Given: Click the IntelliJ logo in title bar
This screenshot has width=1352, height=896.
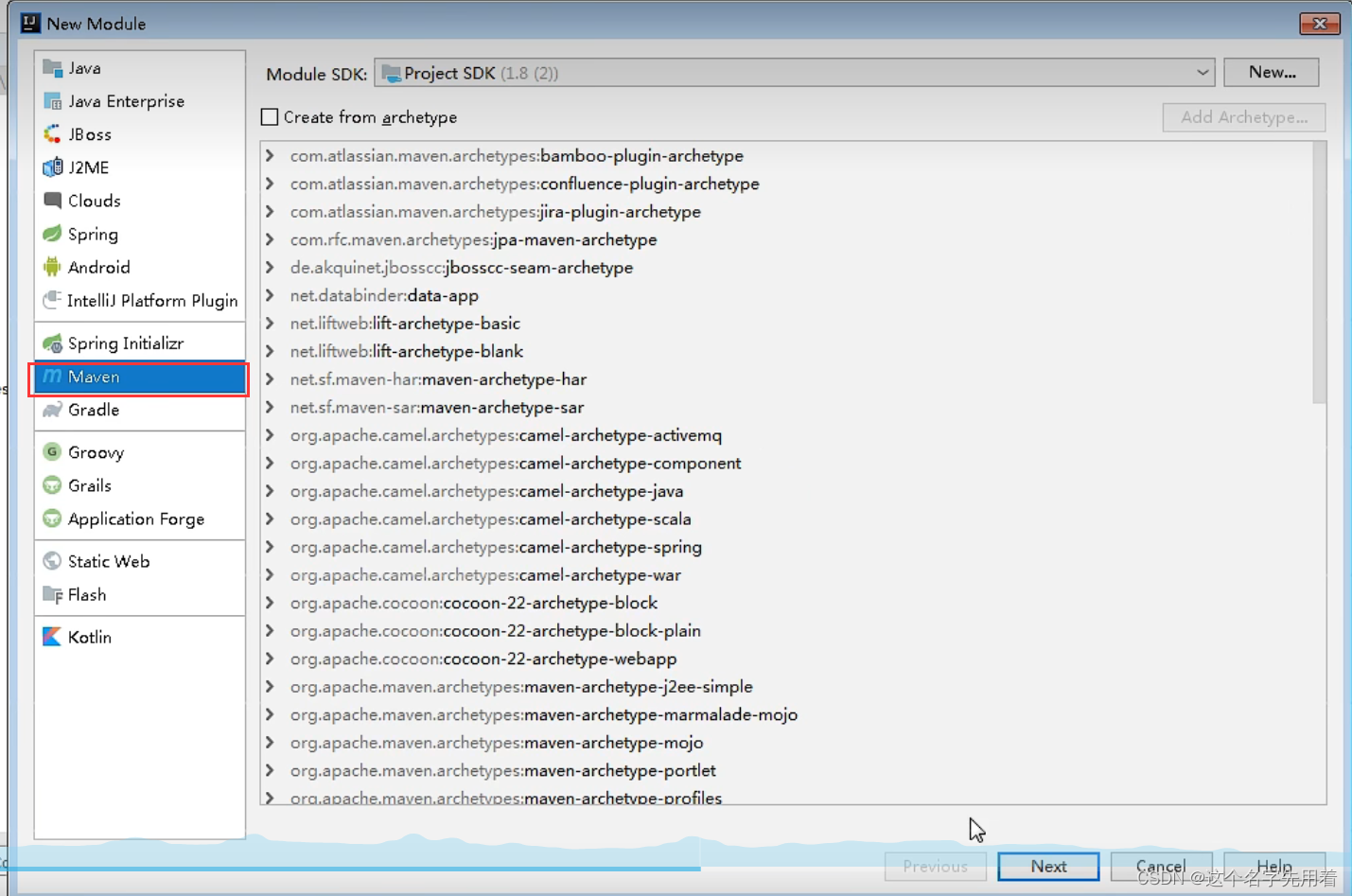Looking at the screenshot, I should (30, 23).
